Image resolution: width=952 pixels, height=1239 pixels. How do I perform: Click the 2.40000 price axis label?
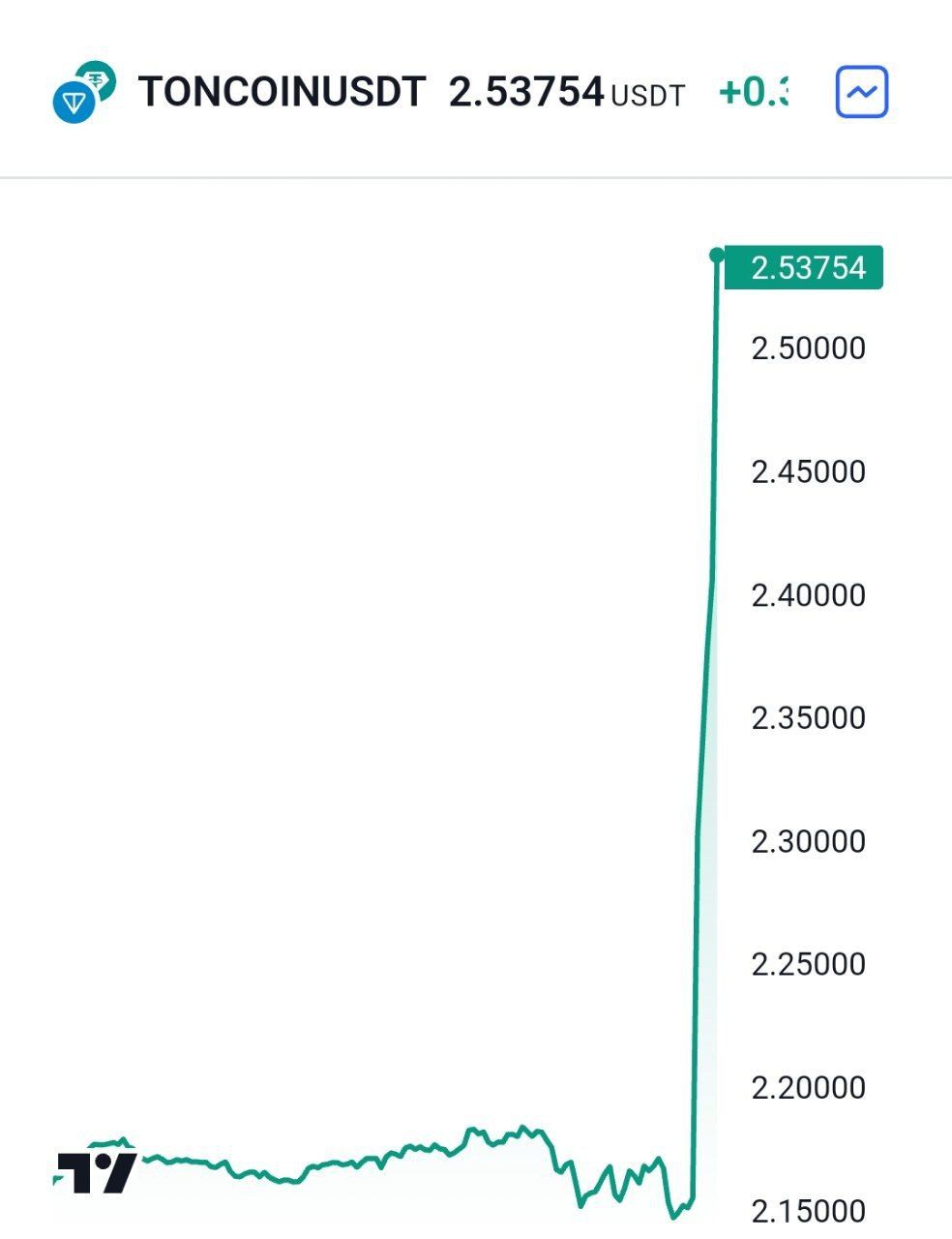click(x=808, y=594)
